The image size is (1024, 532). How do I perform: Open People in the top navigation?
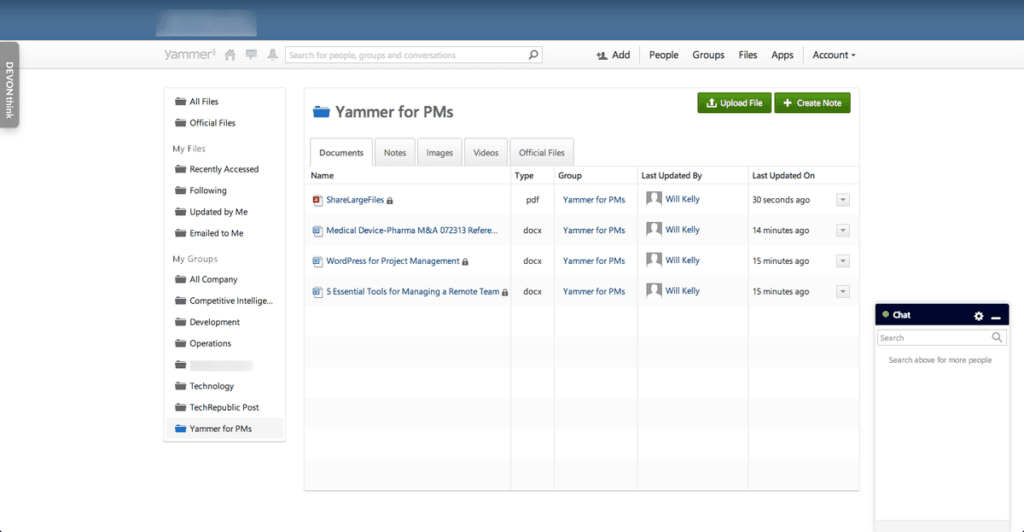pyautogui.click(x=664, y=55)
